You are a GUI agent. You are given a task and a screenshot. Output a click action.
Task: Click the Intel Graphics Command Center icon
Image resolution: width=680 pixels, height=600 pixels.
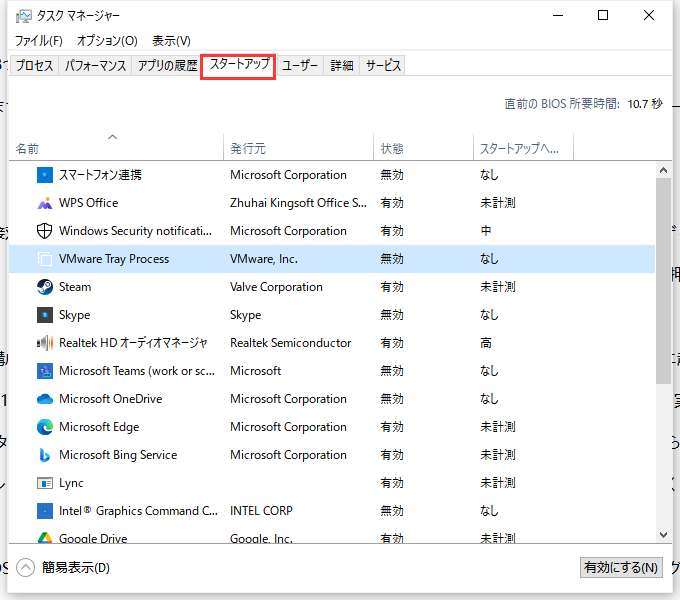pyautogui.click(x=45, y=511)
